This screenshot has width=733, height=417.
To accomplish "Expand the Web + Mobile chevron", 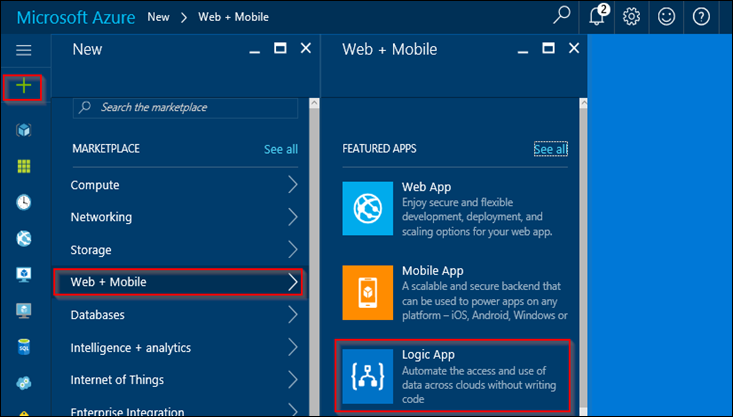I will point(293,282).
